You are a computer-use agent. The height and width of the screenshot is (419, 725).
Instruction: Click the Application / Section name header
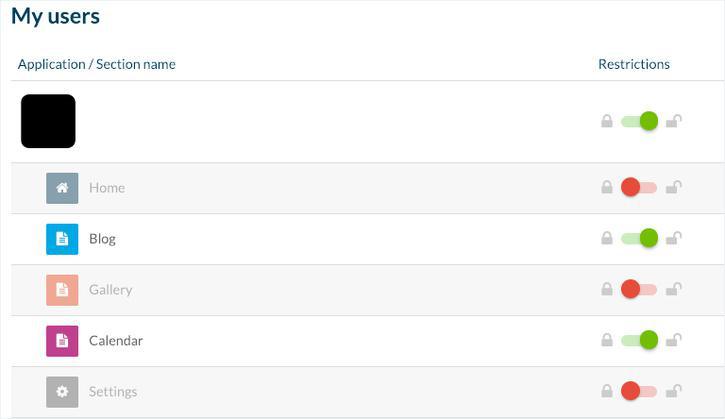pyautogui.click(x=97, y=64)
